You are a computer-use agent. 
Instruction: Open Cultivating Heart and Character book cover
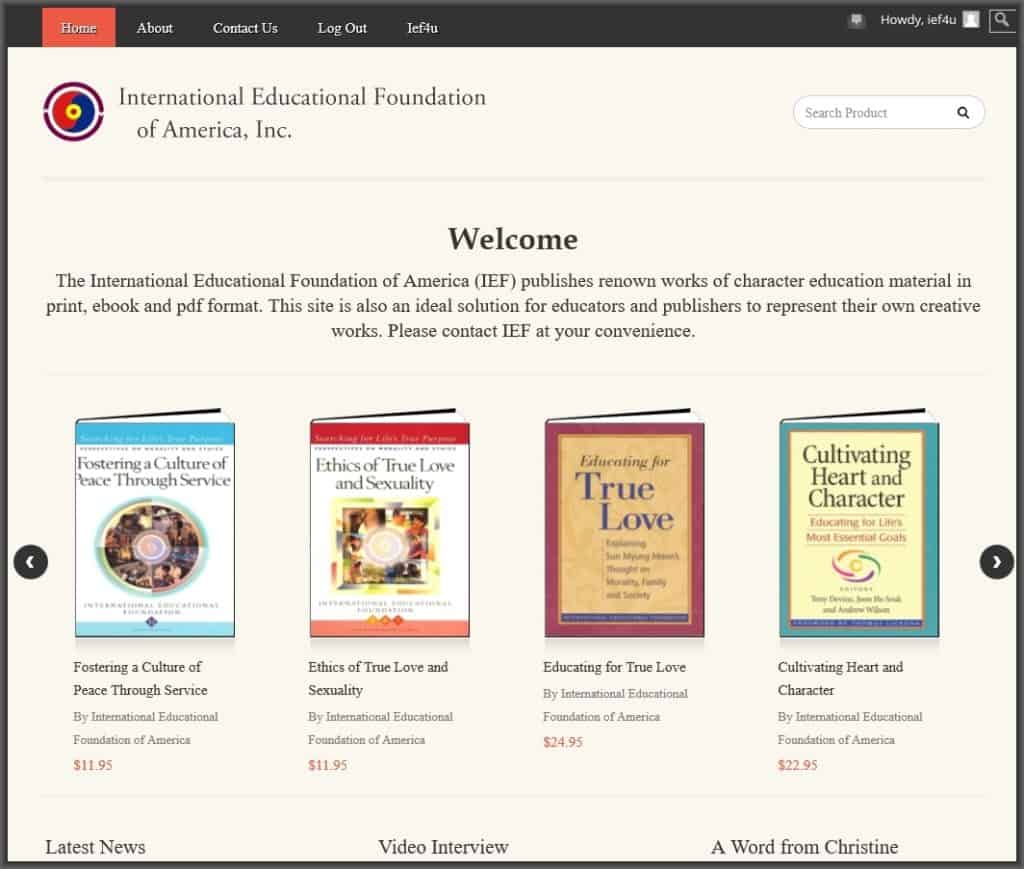pos(859,524)
